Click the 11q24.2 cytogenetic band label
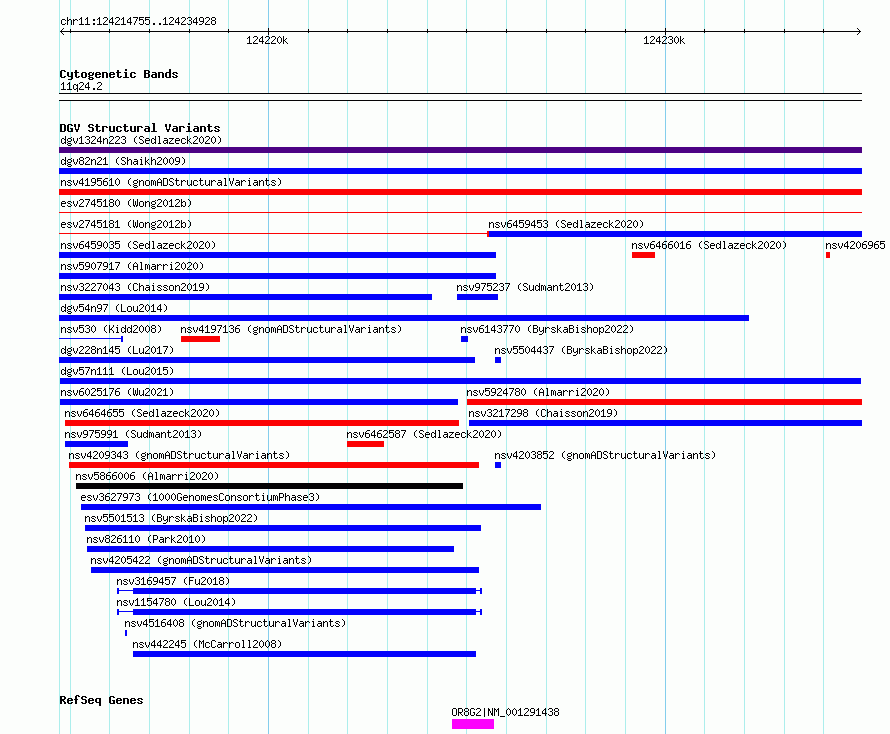 [x=81, y=86]
